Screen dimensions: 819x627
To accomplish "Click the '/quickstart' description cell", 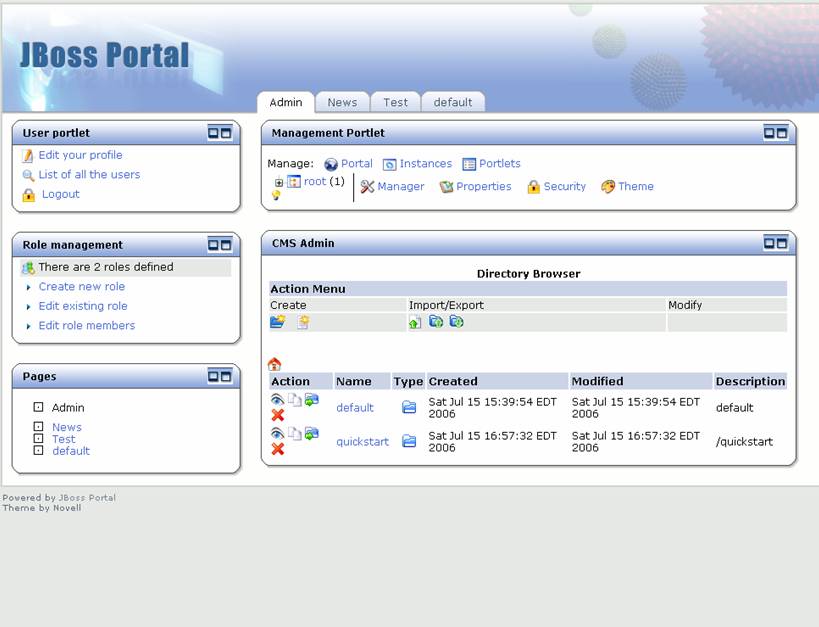I will (744, 442).
